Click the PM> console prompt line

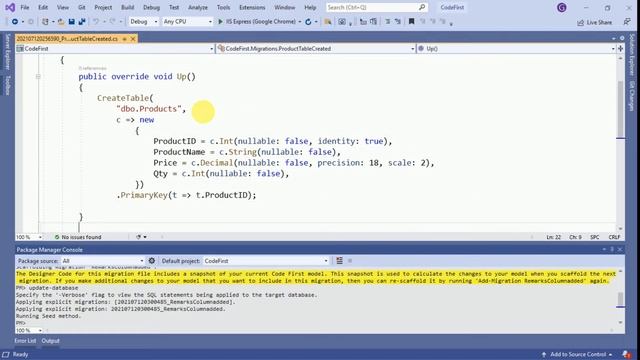tap(20, 323)
